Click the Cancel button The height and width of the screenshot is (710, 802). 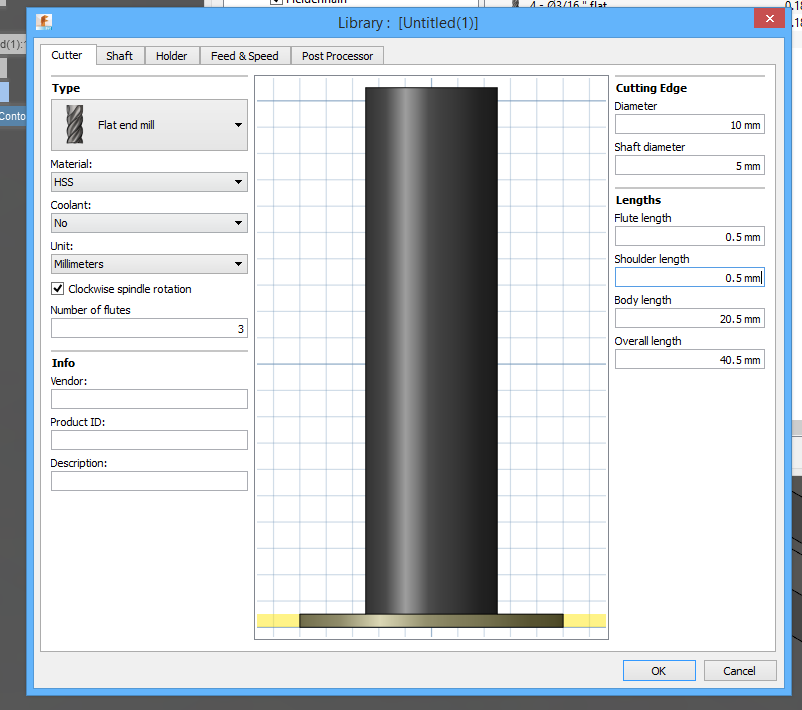(739, 670)
